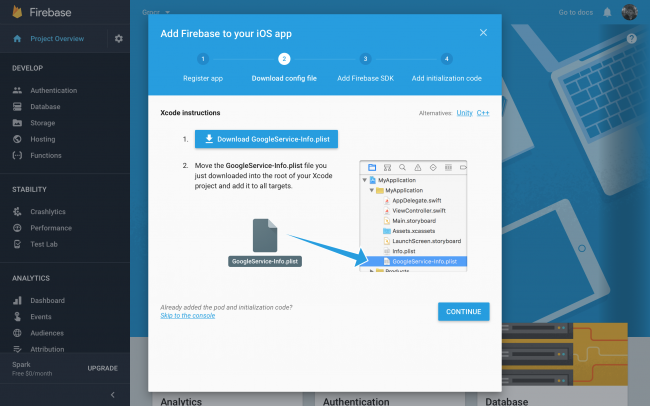Click the Xcode instructions heading
This screenshot has height=406, width=650.
click(x=190, y=113)
